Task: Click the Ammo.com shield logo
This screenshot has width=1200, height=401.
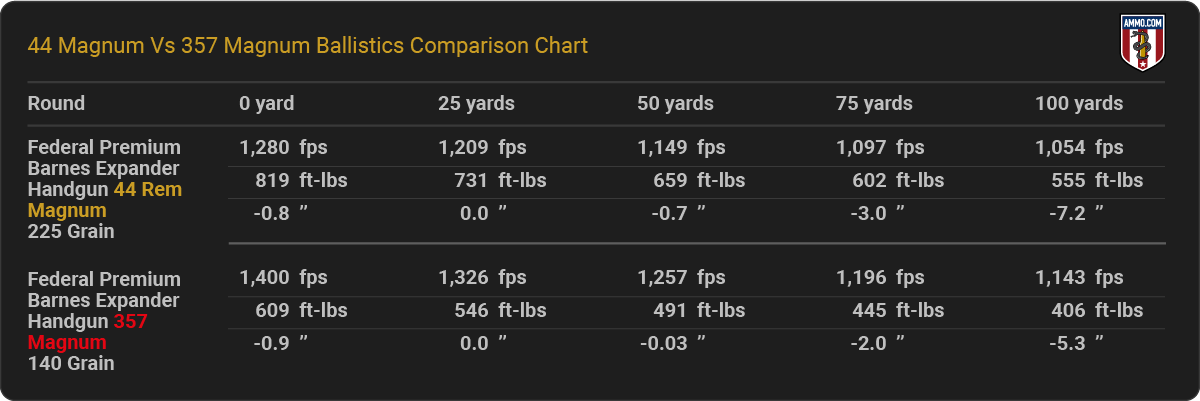Action: [x=1139, y=42]
